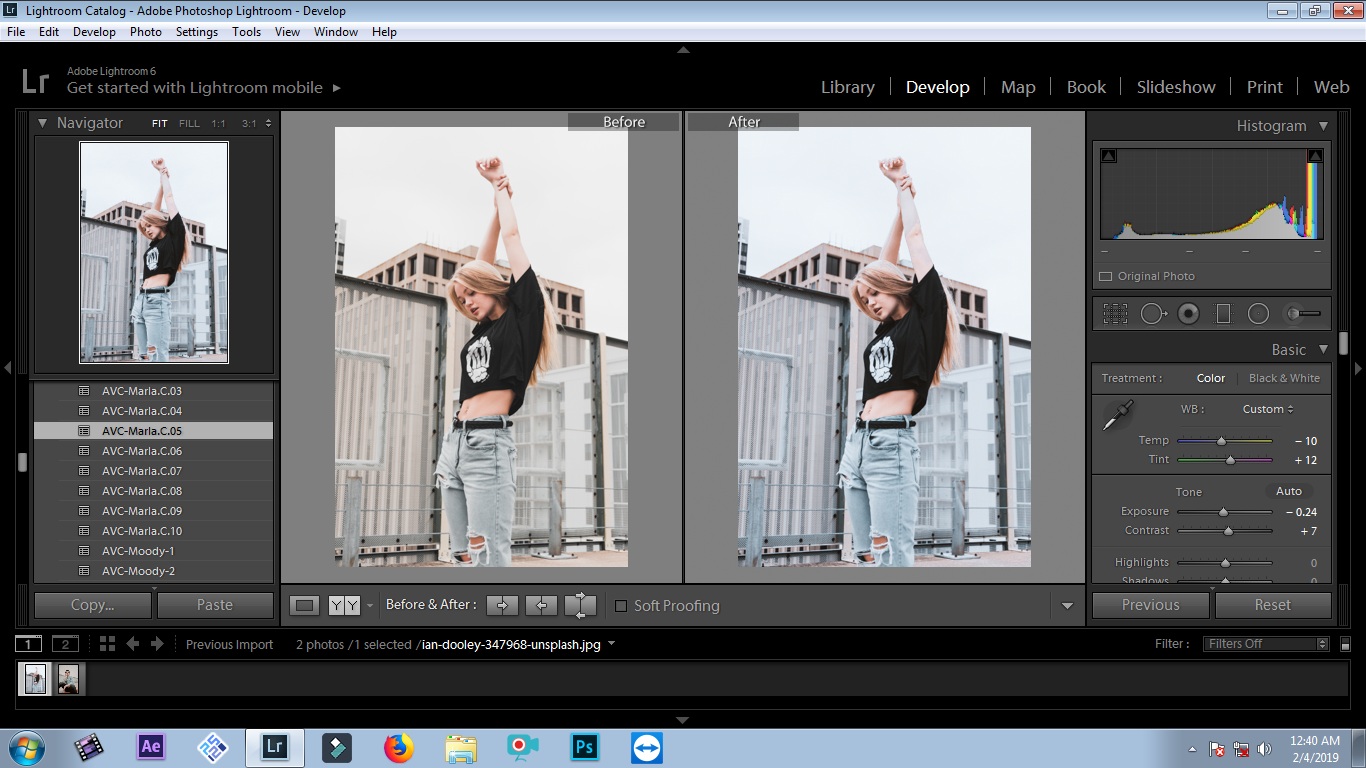The image size is (1366, 768).
Task: Select the second filmstrip thumbnail
Action: (69, 679)
